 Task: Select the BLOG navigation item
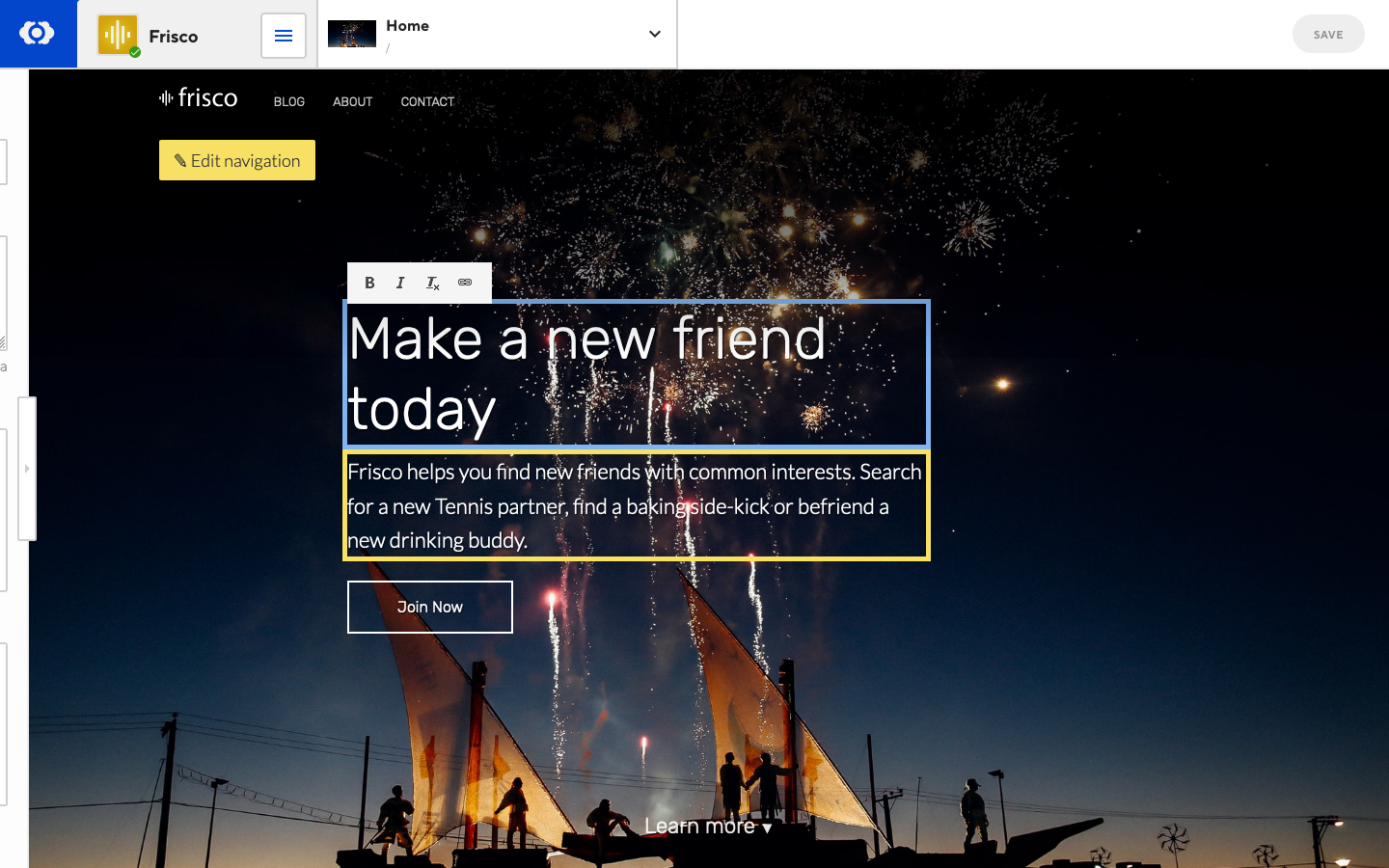pyautogui.click(x=288, y=101)
